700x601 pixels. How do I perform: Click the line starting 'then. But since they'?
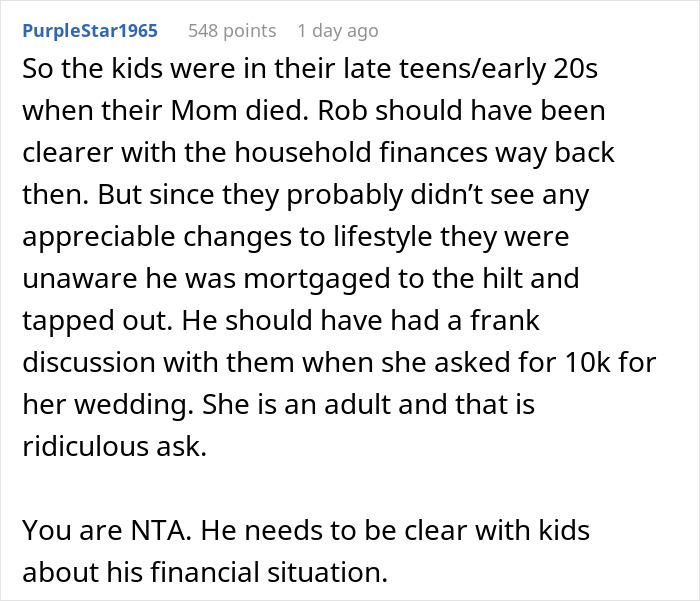(306, 195)
